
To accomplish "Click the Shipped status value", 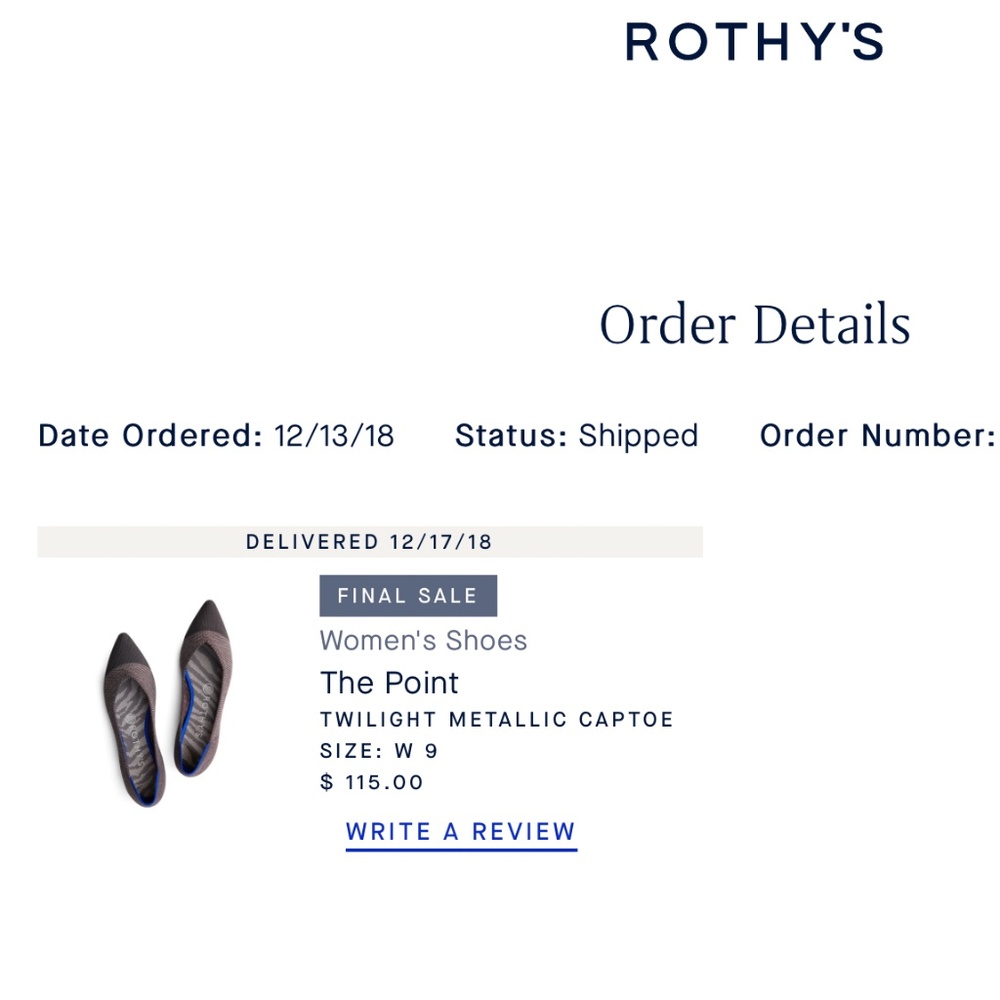I will (638, 436).
